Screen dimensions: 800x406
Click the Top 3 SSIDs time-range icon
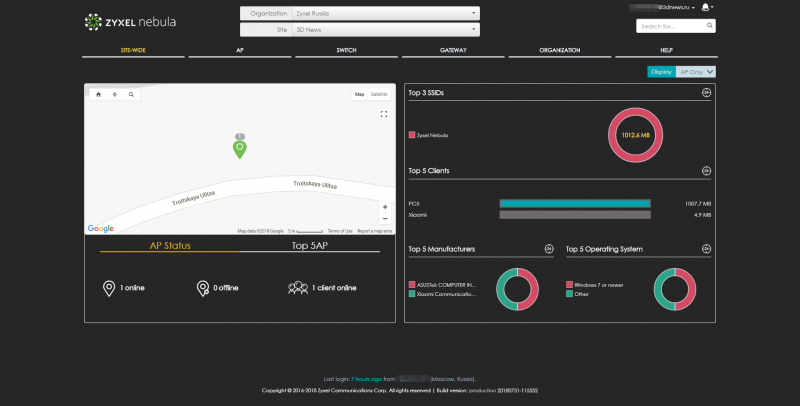[706, 92]
